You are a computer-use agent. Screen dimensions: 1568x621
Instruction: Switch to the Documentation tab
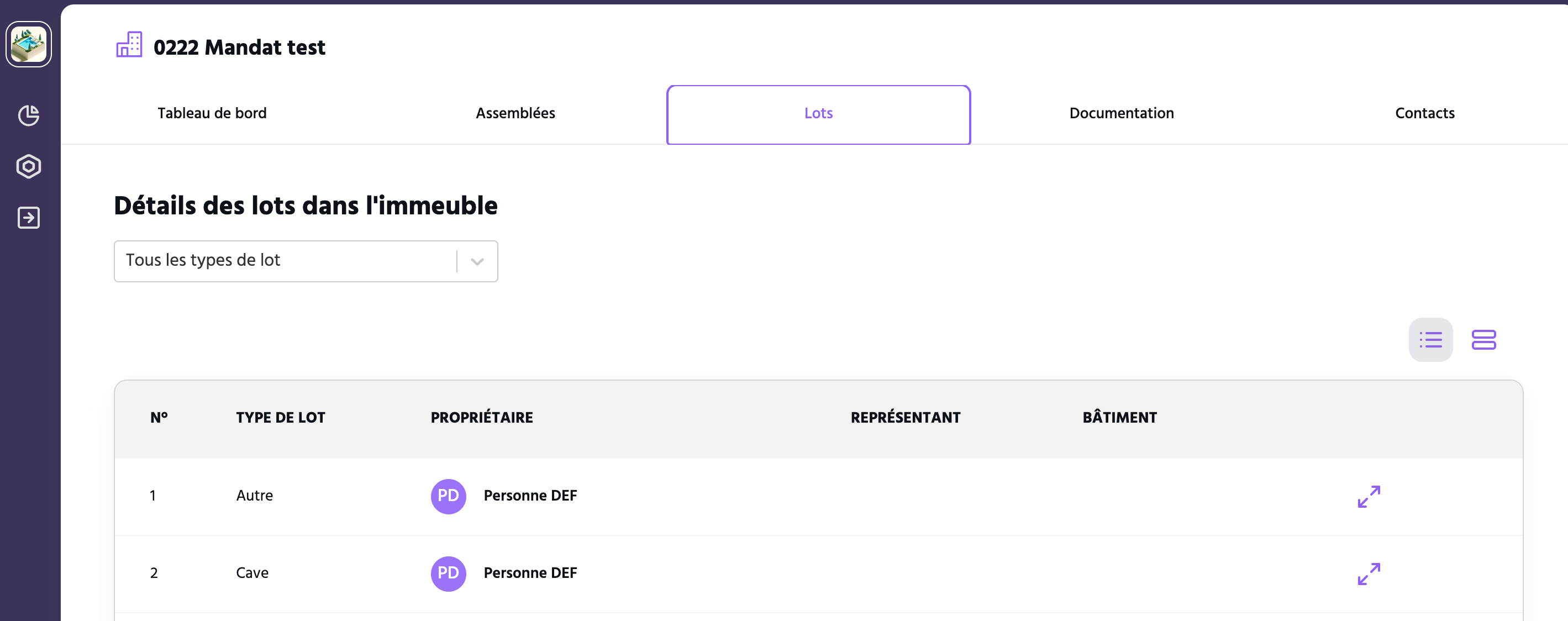[1121, 113]
